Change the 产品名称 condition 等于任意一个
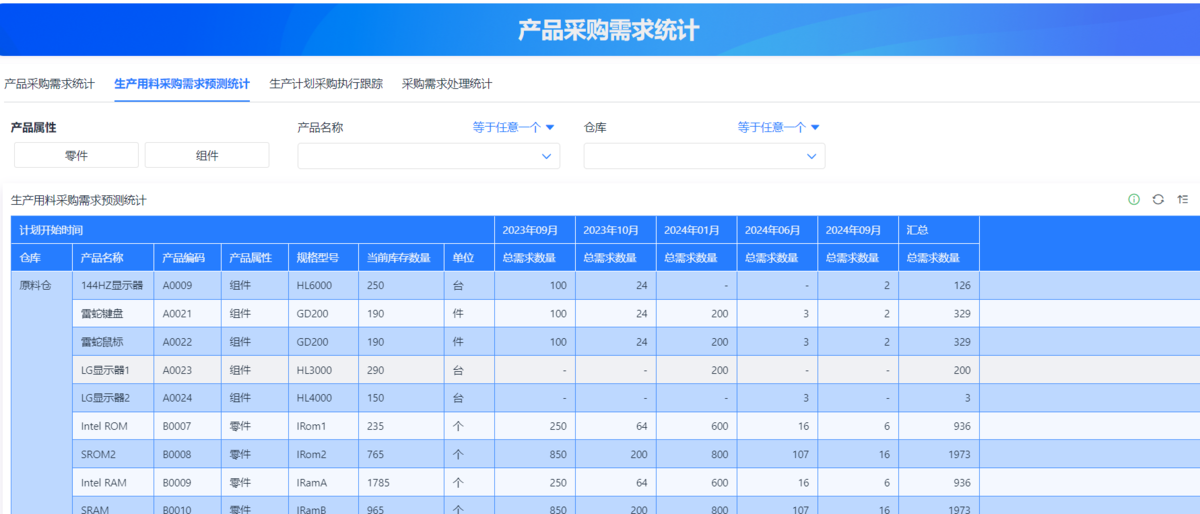 click(513, 128)
